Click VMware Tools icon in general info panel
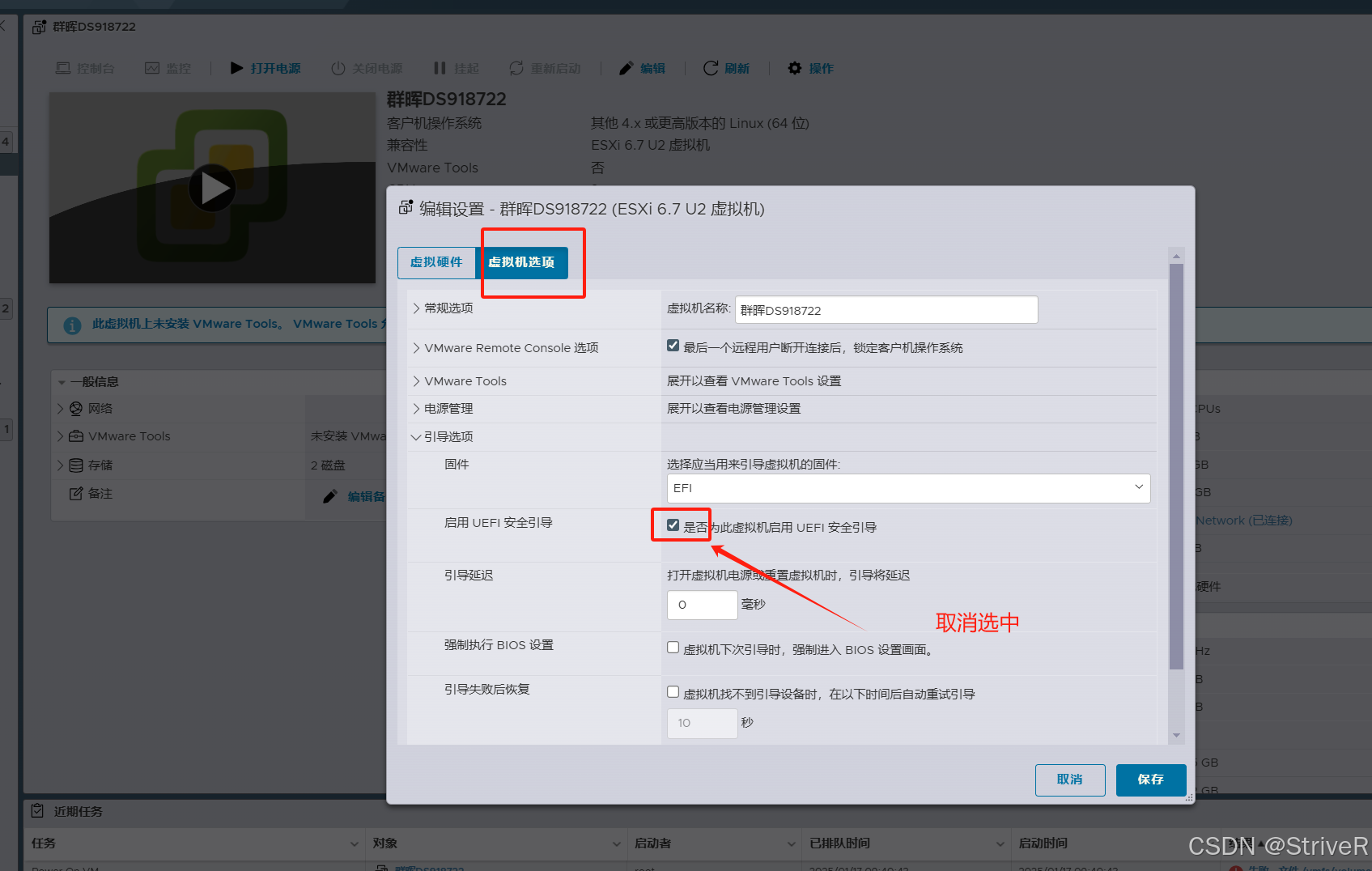The image size is (1372, 871). click(x=76, y=436)
